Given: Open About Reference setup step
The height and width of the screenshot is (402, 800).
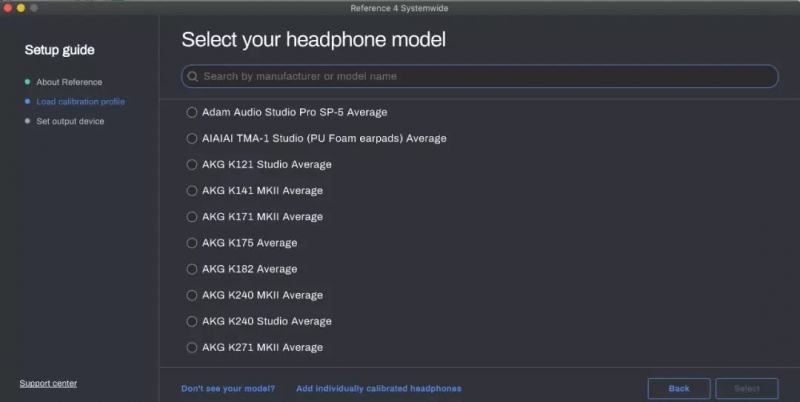Looking at the screenshot, I should click(69, 82).
